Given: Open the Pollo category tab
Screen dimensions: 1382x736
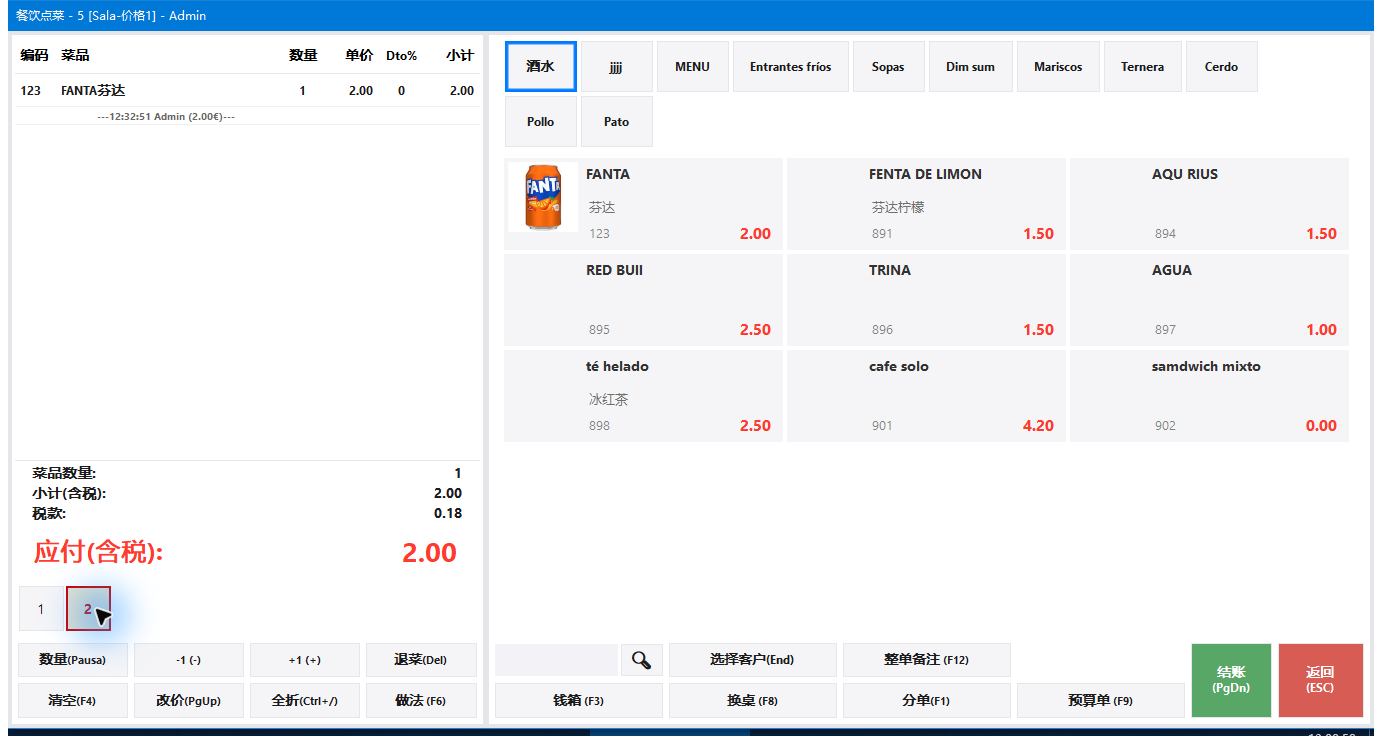Looking at the screenshot, I should pyautogui.click(x=541, y=122).
